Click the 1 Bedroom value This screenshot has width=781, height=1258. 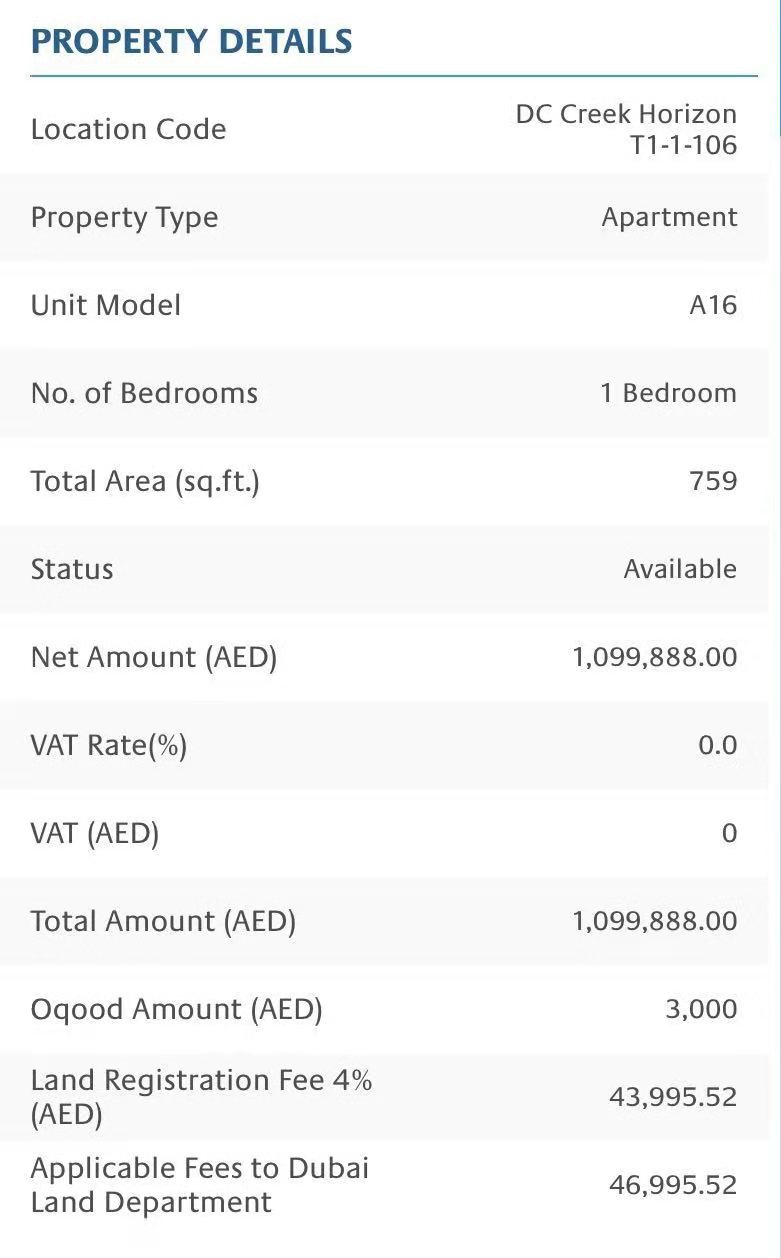pos(668,394)
